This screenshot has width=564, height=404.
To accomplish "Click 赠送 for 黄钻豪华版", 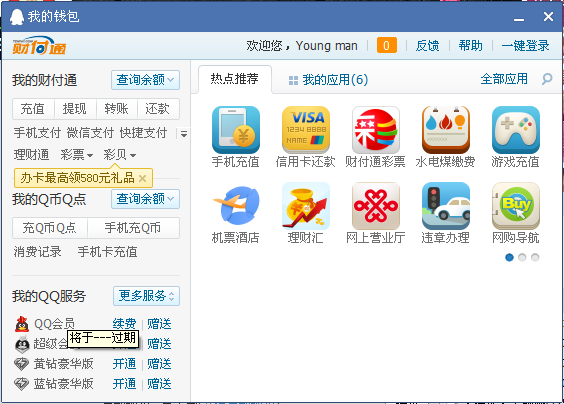I will click(x=159, y=364).
